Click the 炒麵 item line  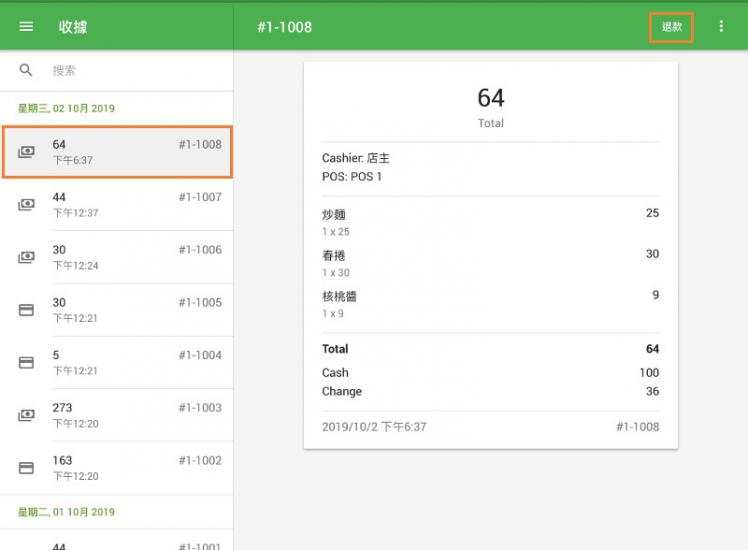[490, 222]
